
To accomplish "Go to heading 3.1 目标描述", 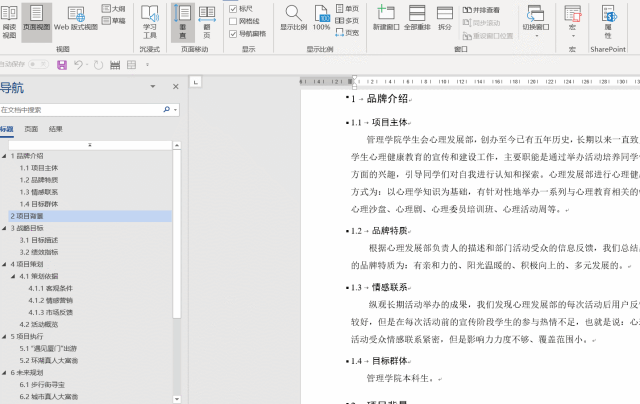I will tap(39, 240).
